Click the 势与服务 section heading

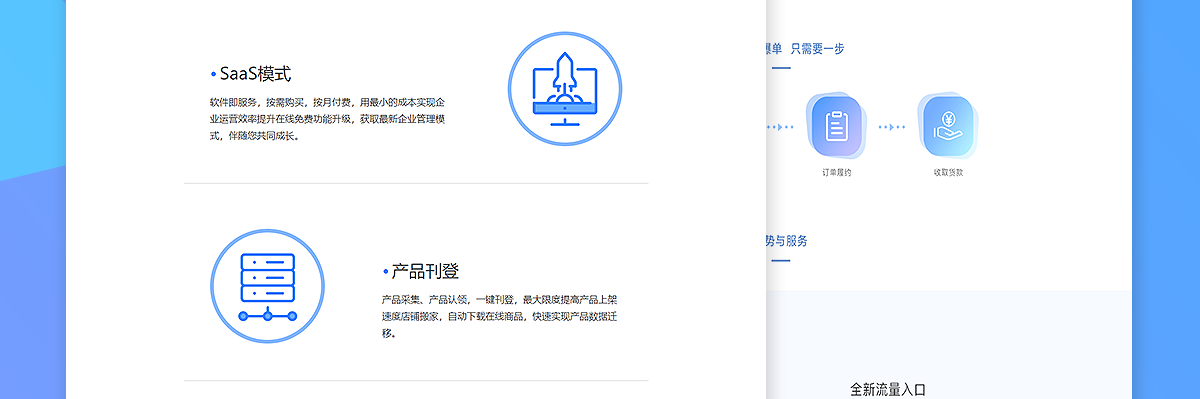point(787,241)
